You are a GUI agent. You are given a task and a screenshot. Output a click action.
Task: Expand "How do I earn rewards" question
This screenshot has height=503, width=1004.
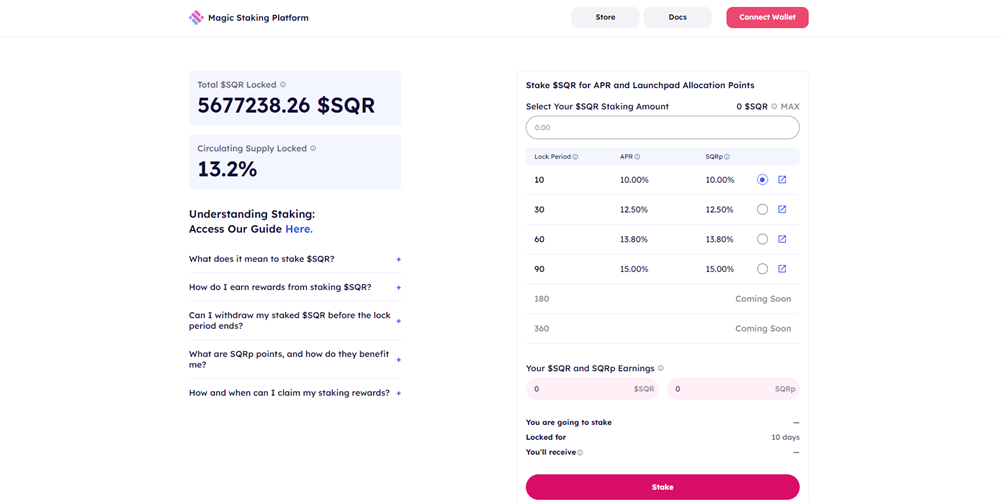tap(398, 288)
